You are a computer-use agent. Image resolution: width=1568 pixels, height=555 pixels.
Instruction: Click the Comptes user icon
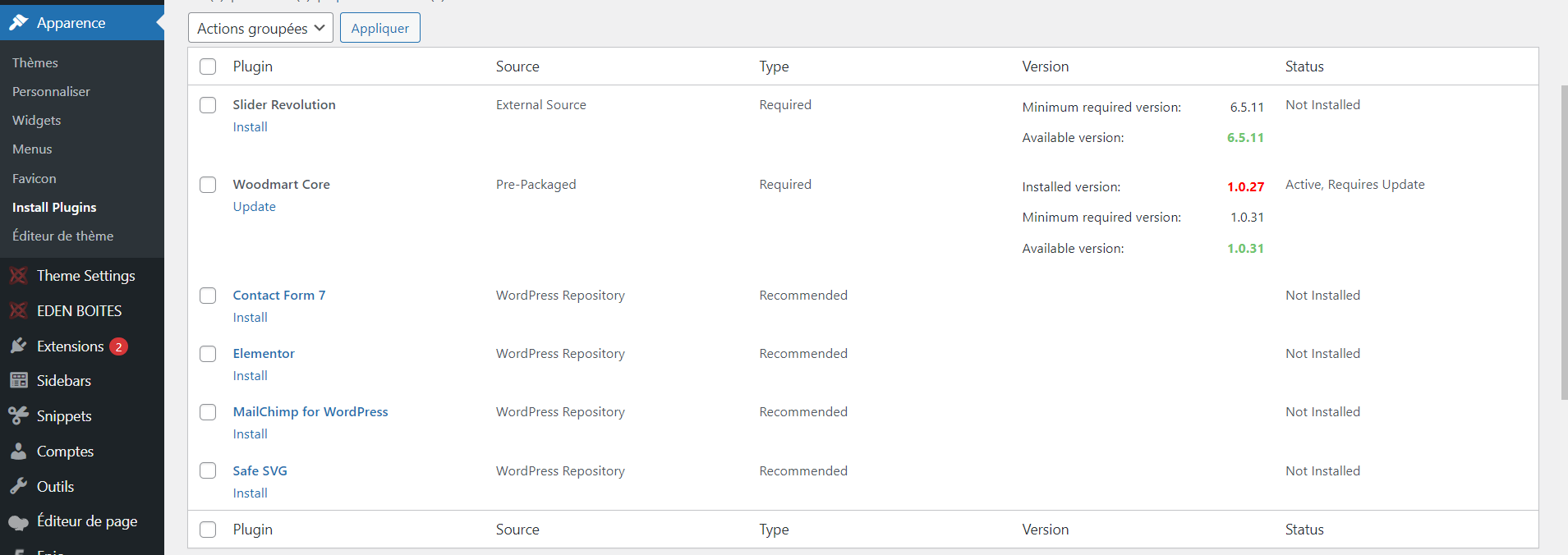pos(19,452)
